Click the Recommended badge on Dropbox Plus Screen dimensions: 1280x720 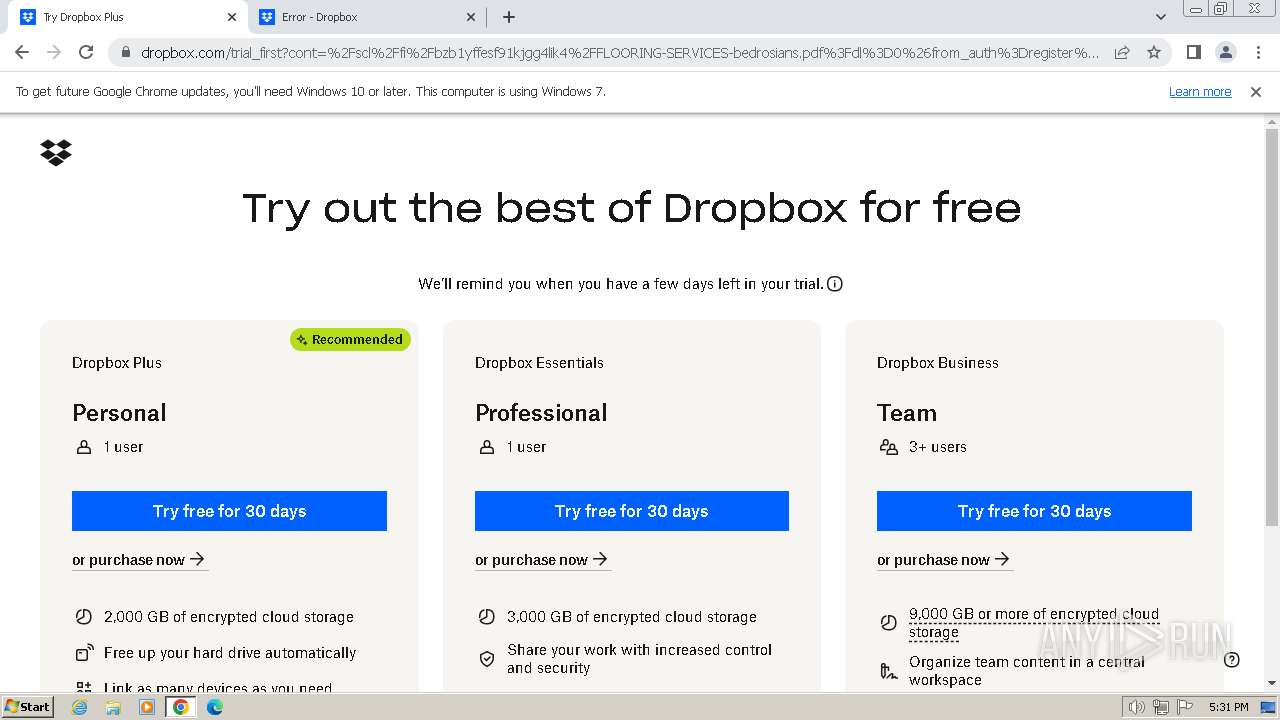350,339
